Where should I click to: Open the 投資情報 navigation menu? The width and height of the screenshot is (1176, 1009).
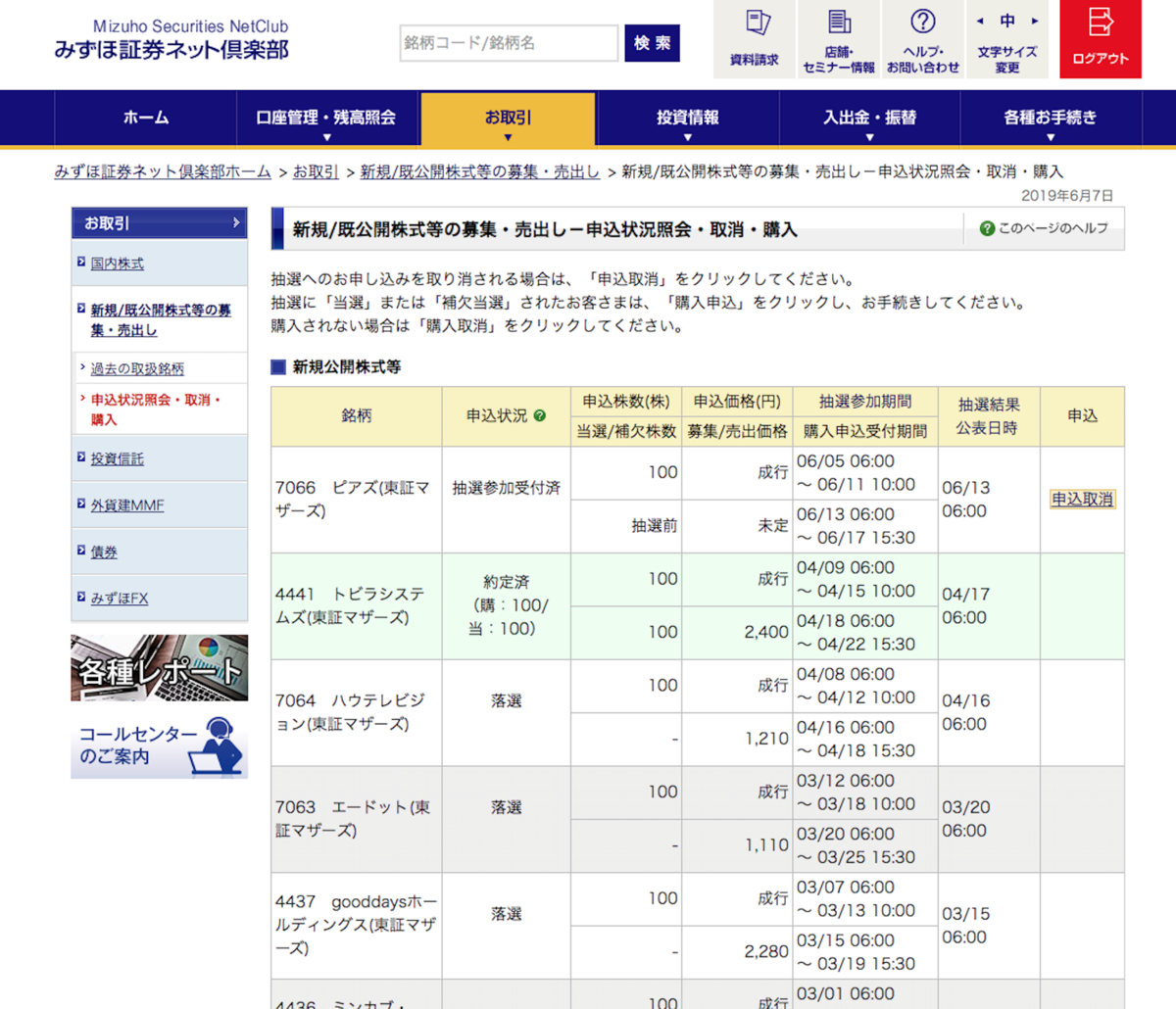coord(688,119)
